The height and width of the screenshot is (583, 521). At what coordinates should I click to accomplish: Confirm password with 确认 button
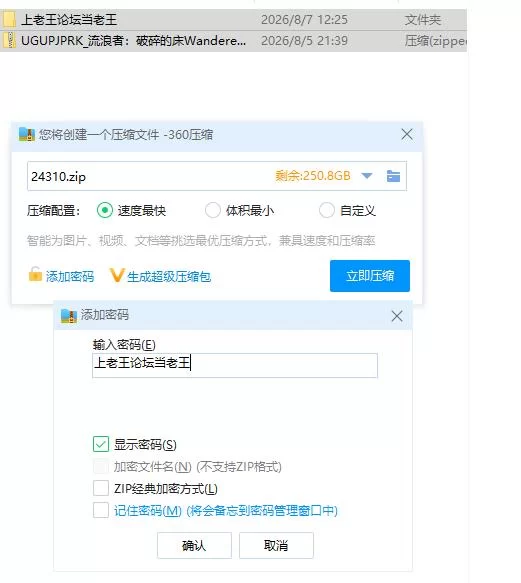pyautogui.click(x=194, y=545)
